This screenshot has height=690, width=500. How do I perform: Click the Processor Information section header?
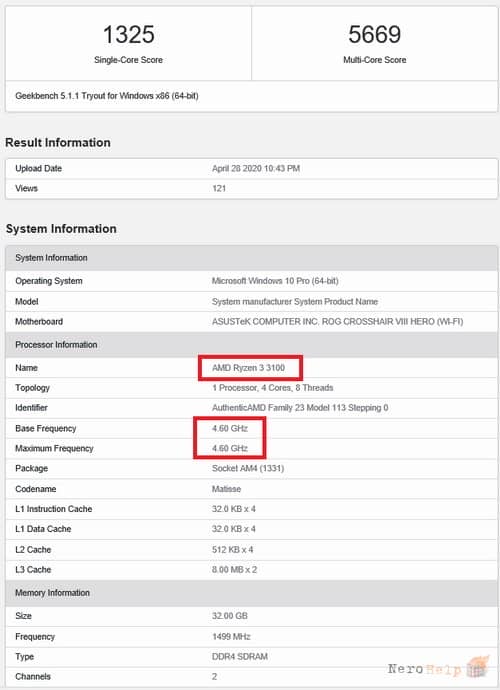[x=251, y=345]
